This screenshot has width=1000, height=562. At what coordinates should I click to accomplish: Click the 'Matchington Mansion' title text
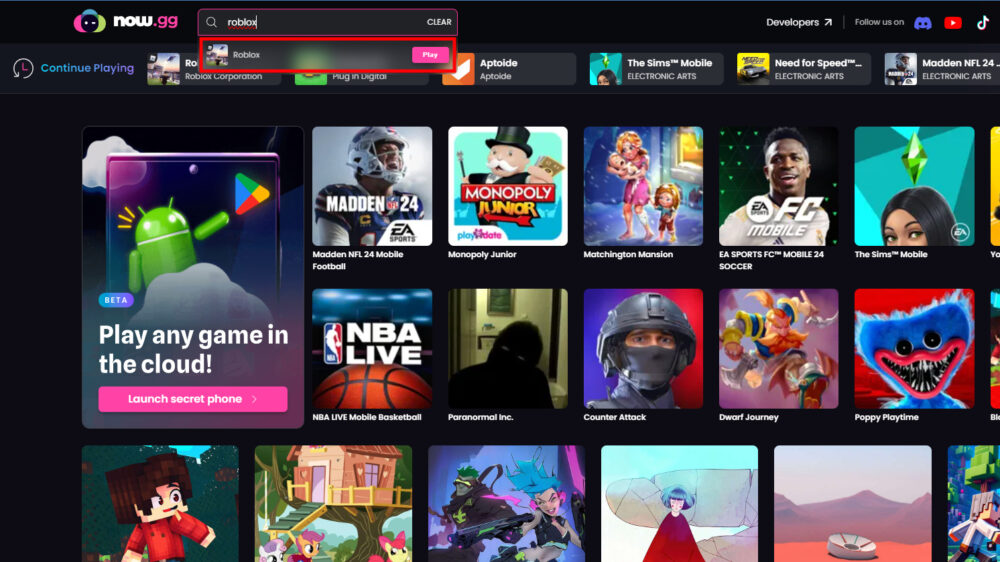pyautogui.click(x=628, y=255)
